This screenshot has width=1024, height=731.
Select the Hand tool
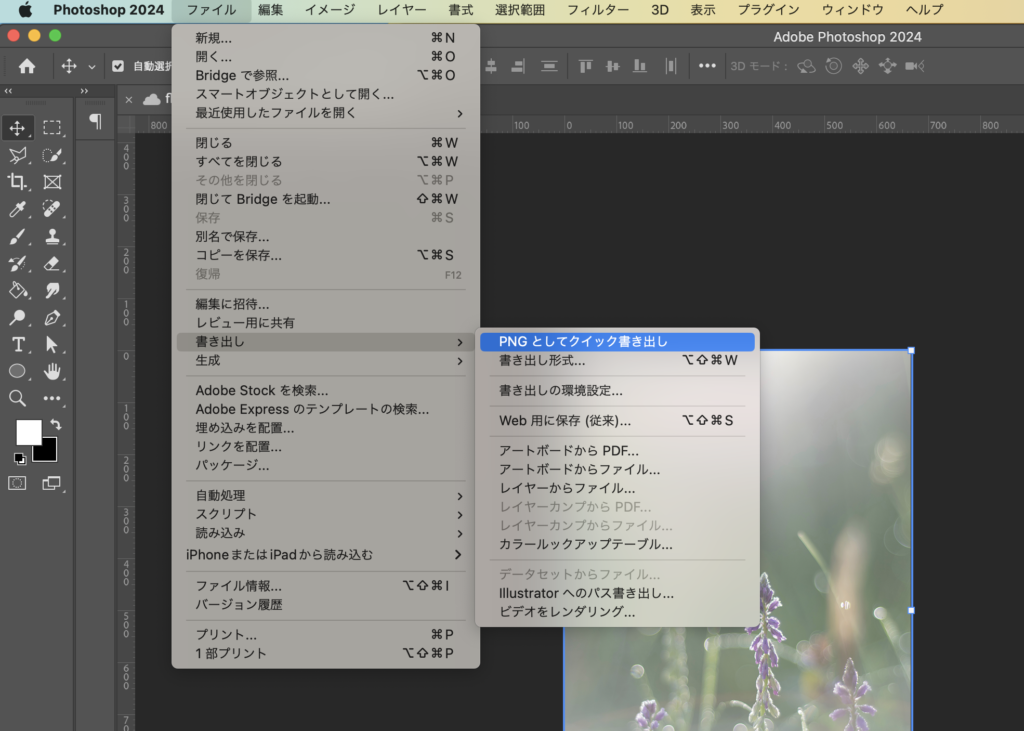[x=52, y=371]
